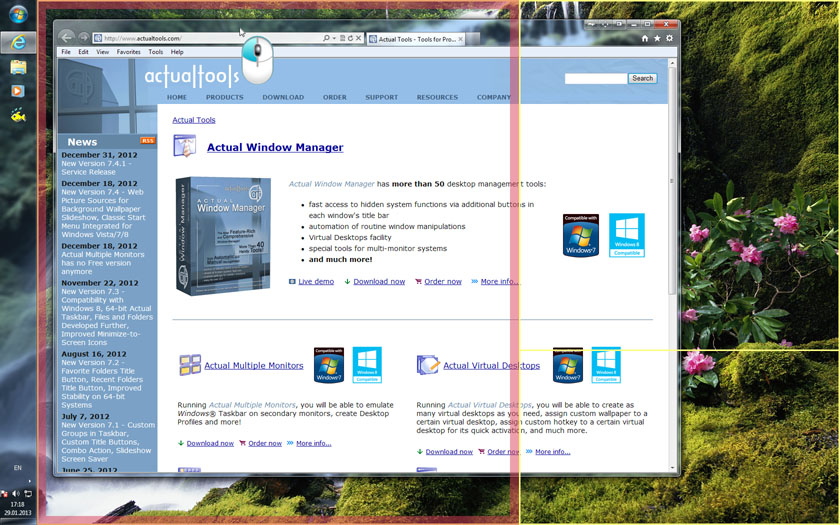
Task: Refresh the page in address bar
Action: (x=350, y=38)
